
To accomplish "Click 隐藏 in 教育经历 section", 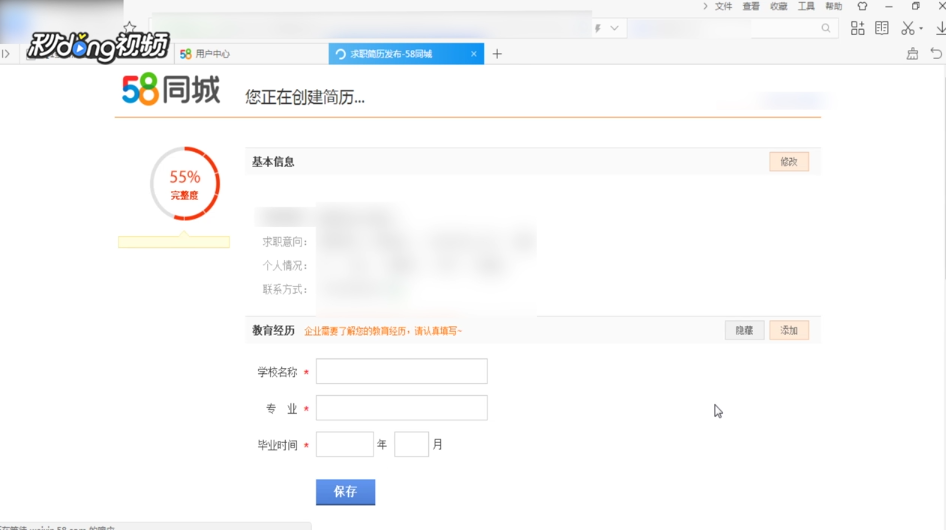I will pos(744,330).
